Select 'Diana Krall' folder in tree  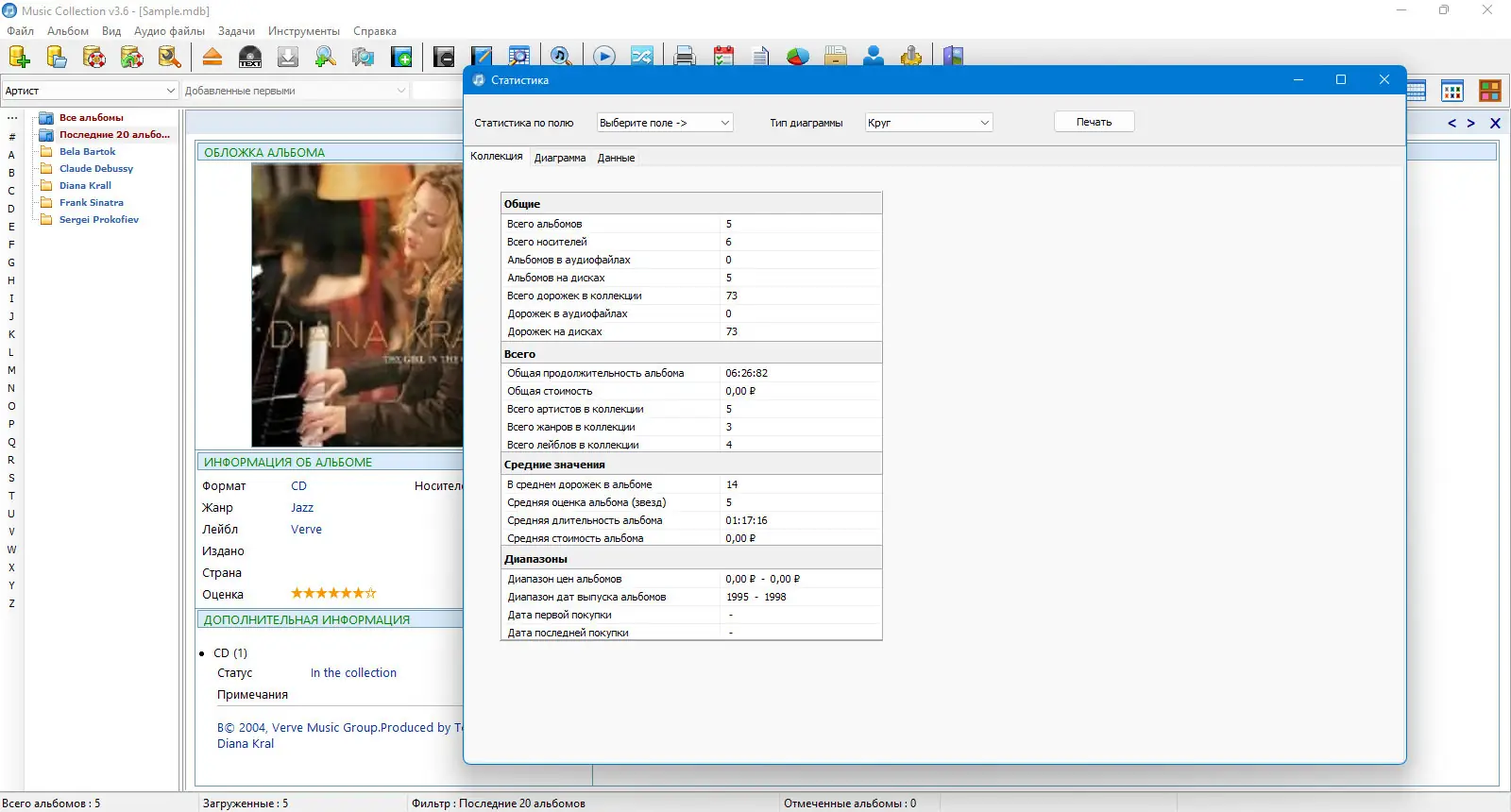85,185
